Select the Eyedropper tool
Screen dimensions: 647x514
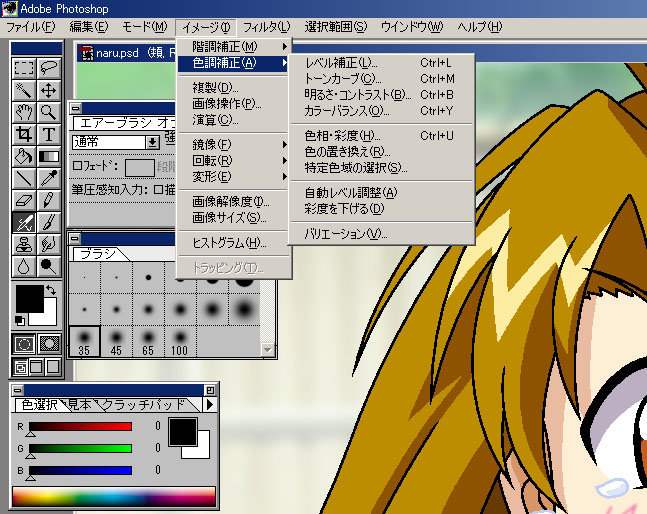pos(49,178)
